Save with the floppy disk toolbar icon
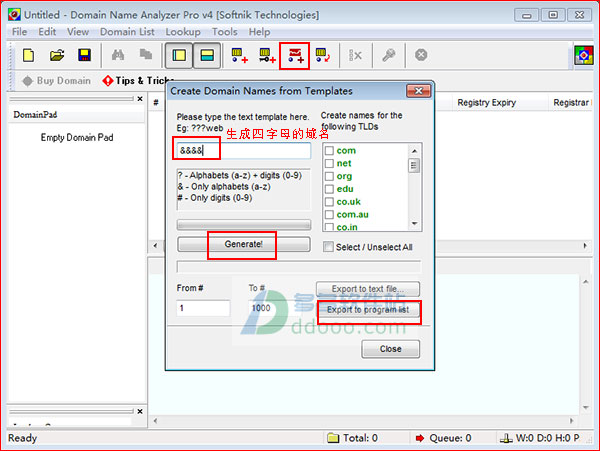 click(85, 55)
